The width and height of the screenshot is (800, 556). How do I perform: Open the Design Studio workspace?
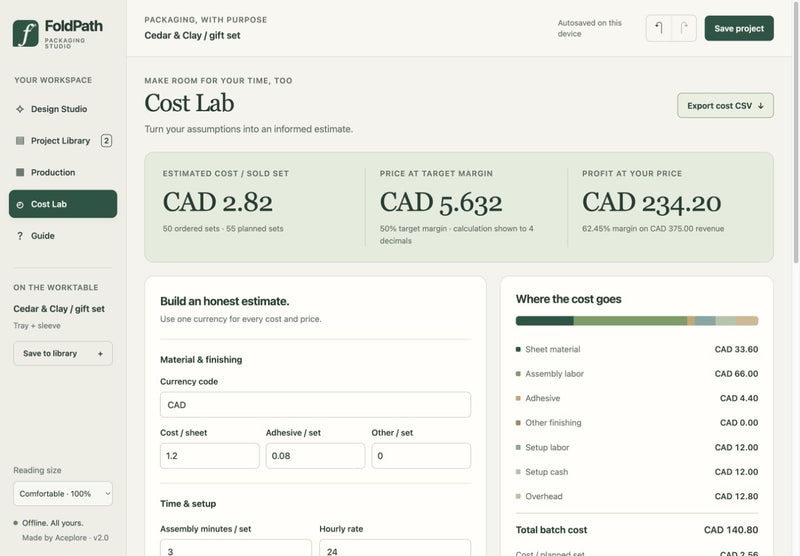pos(63,109)
